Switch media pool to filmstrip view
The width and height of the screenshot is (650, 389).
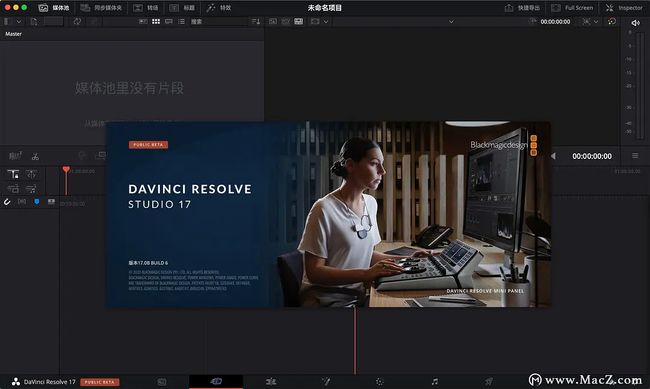point(169,22)
